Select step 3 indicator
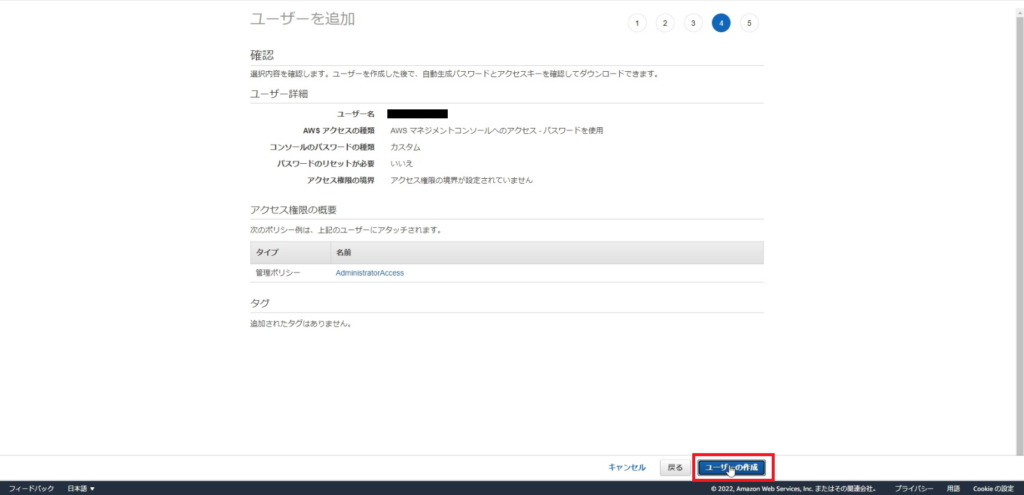 [x=693, y=23]
